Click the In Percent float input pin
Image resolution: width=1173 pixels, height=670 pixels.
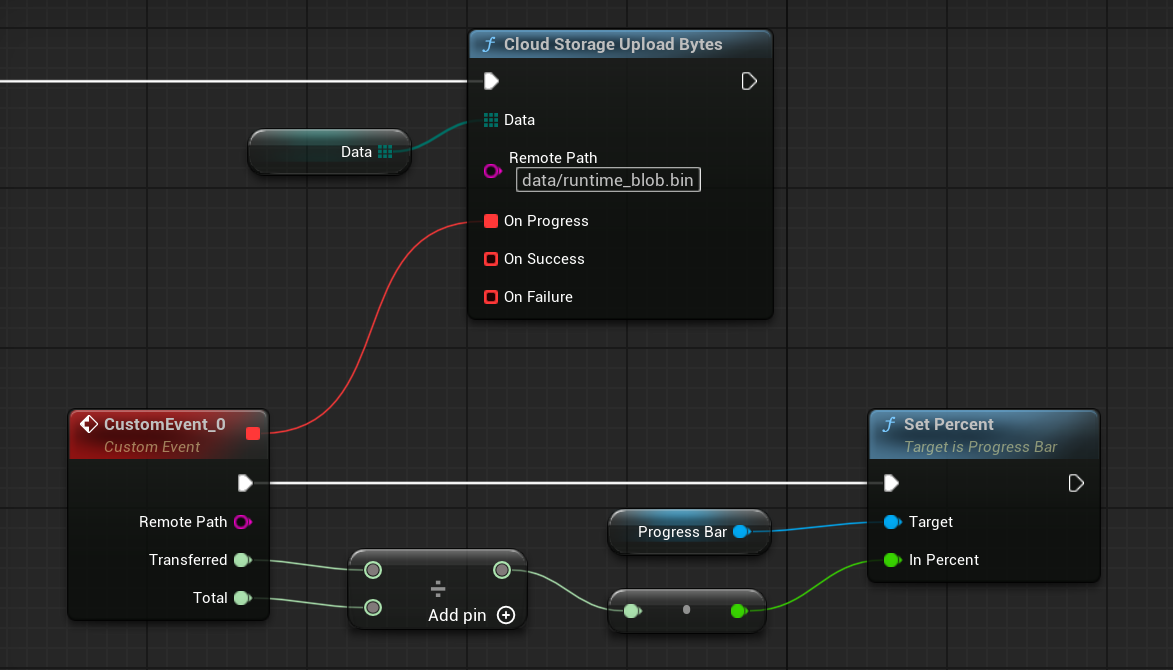891,560
